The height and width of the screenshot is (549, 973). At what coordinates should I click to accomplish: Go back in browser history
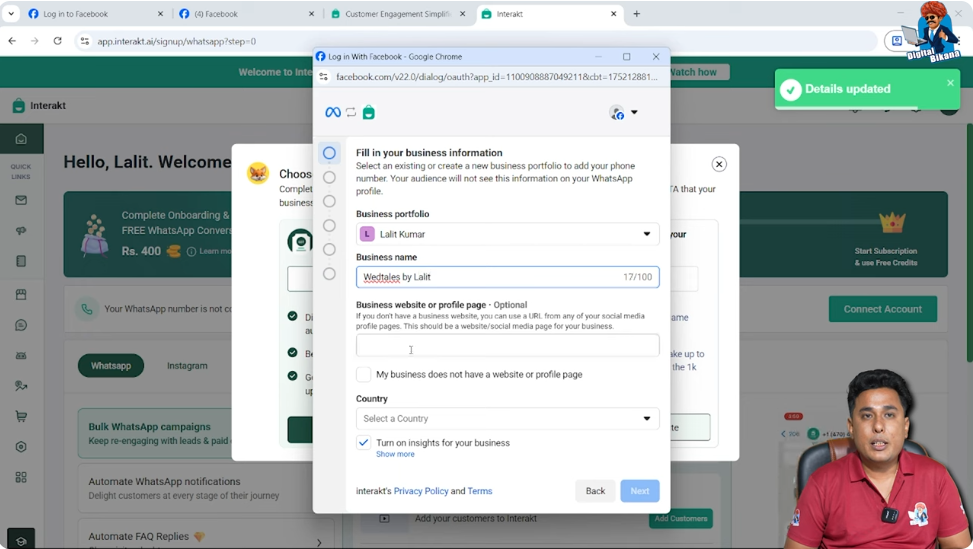click(12, 41)
